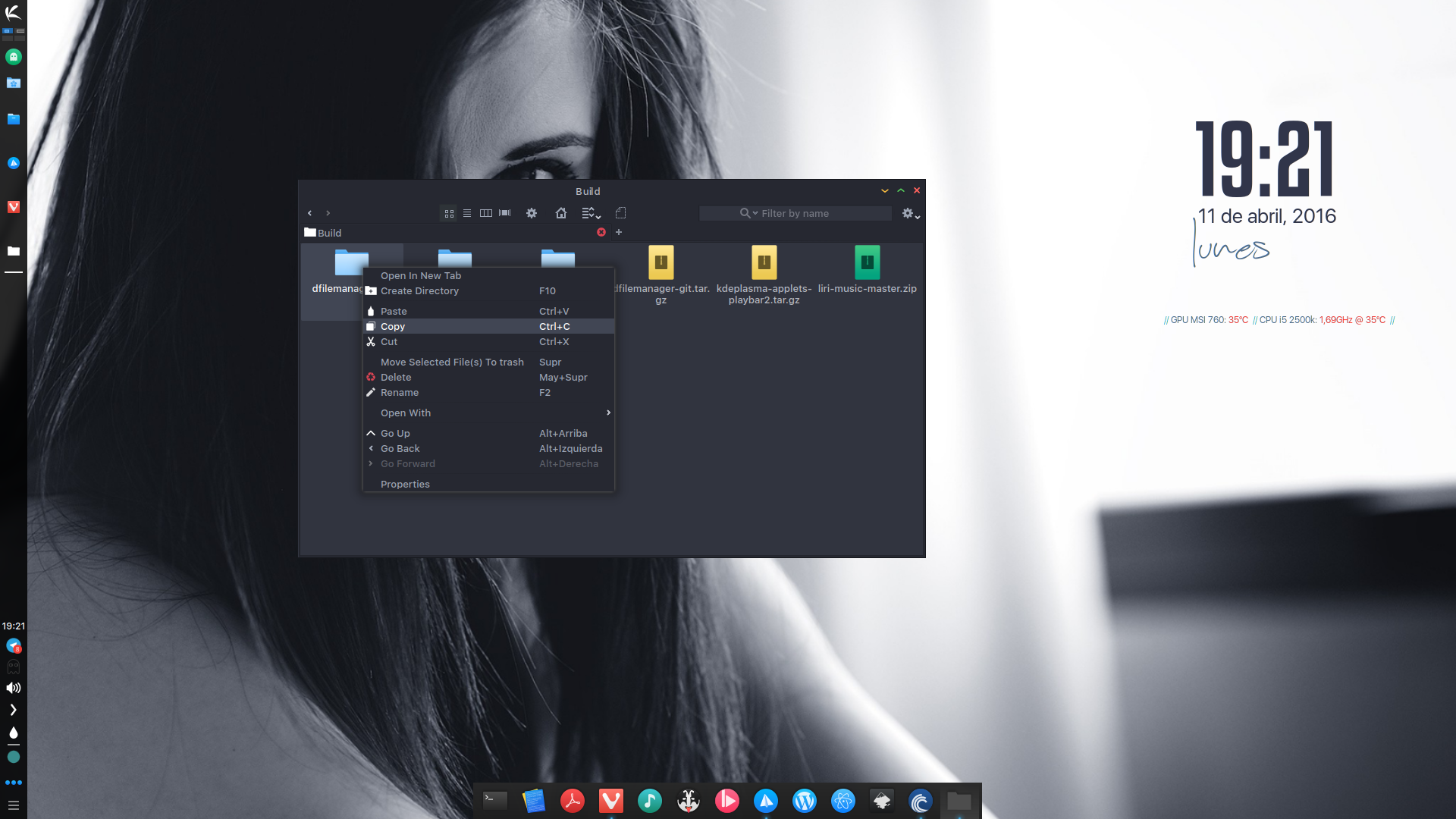Launch the Atom editor from the dock
The image size is (1456, 819).
pos(842,801)
